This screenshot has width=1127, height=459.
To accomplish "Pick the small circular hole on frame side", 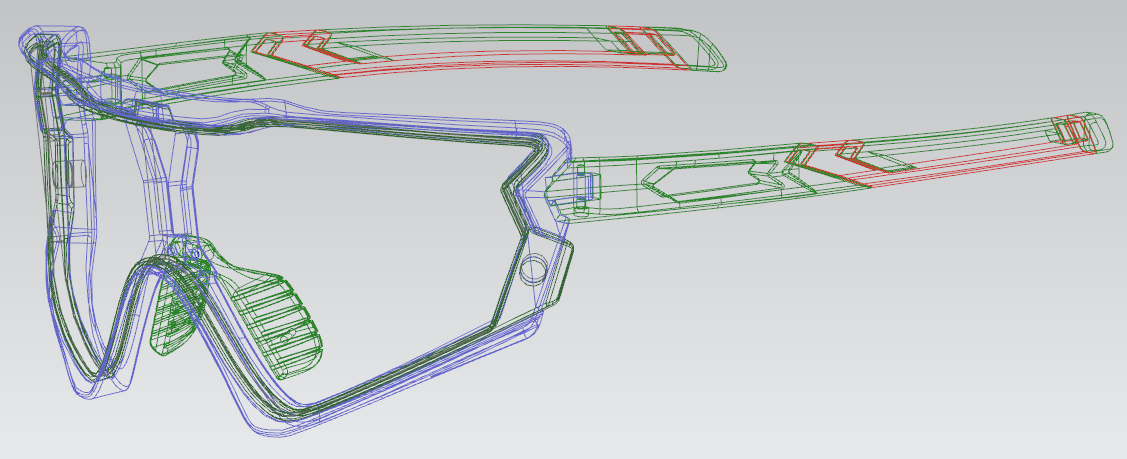I will 533,269.
